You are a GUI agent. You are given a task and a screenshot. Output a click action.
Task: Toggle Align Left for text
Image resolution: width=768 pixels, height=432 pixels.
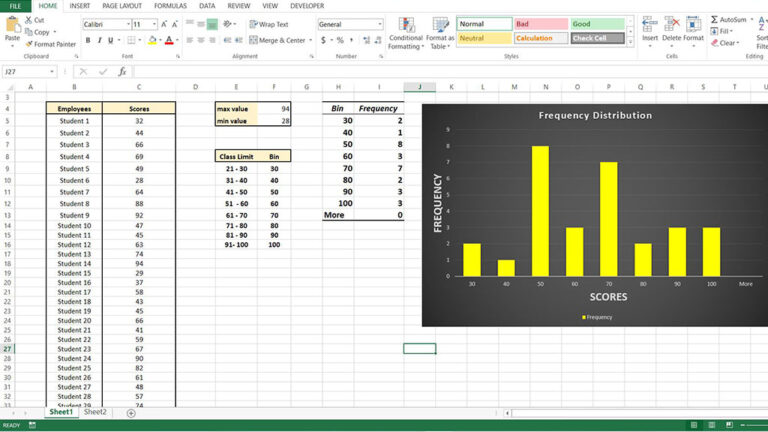coord(190,40)
